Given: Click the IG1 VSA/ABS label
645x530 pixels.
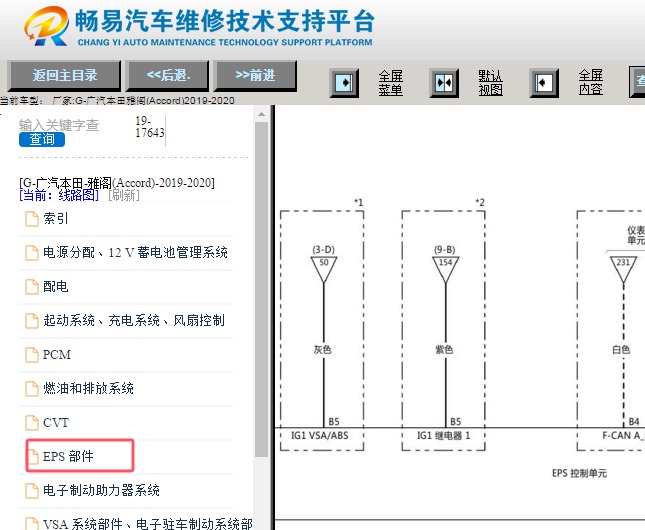Looking at the screenshot, I should [320, 435].
